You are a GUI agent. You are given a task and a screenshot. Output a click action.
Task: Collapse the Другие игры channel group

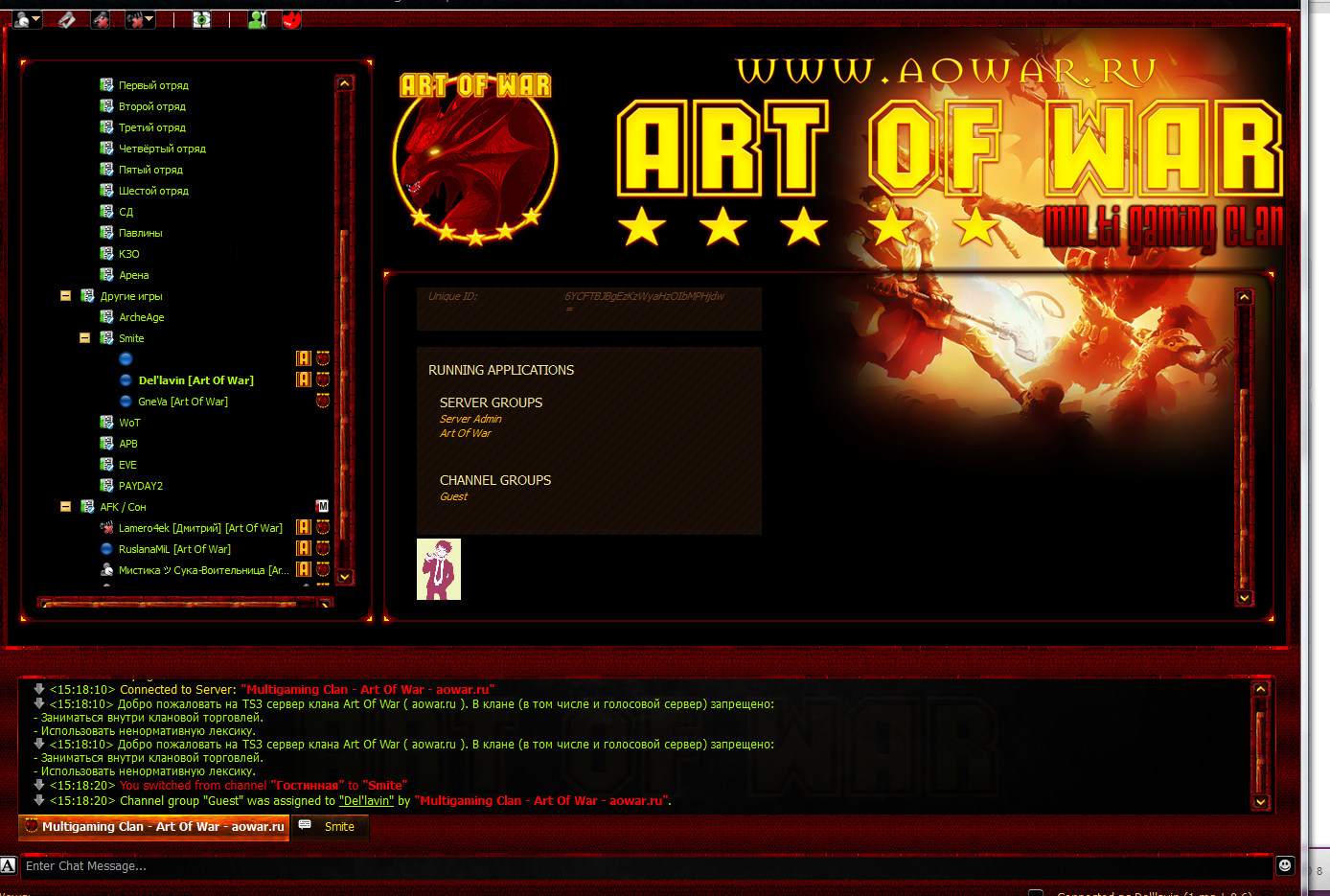(66, 295)
